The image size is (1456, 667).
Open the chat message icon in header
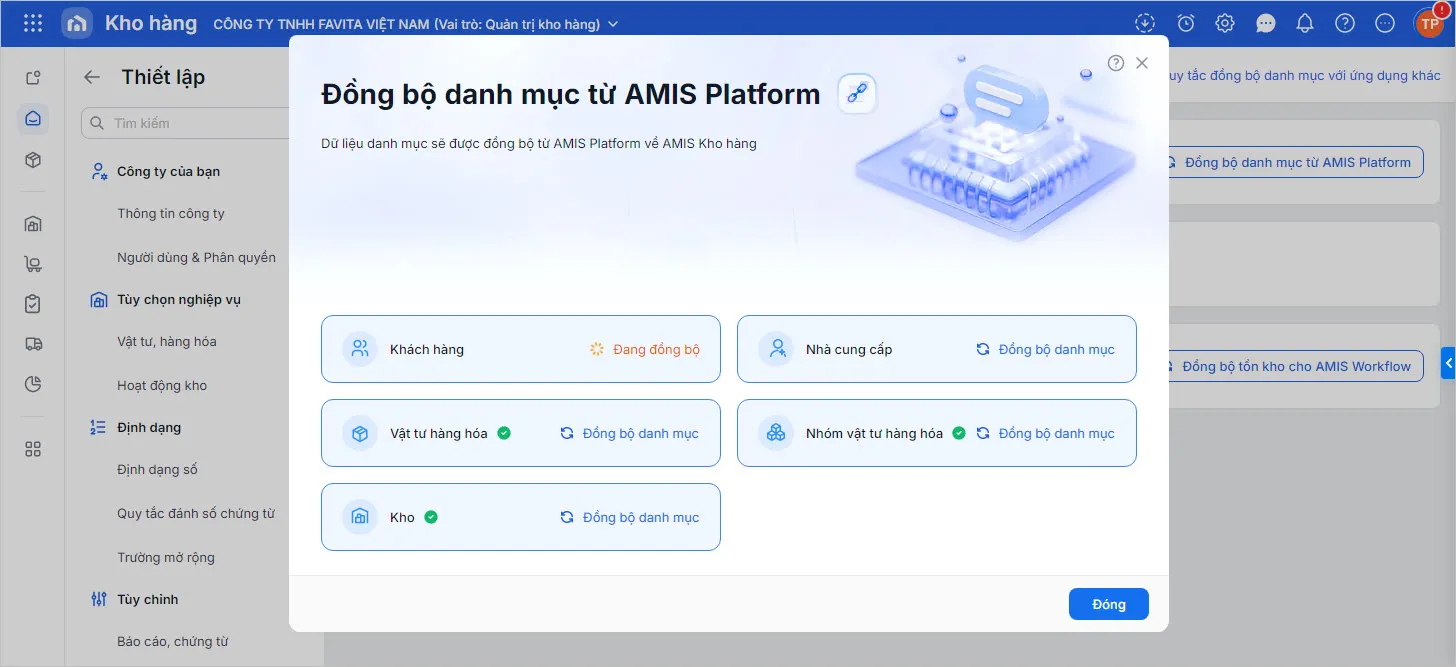tap(1265, 23)
